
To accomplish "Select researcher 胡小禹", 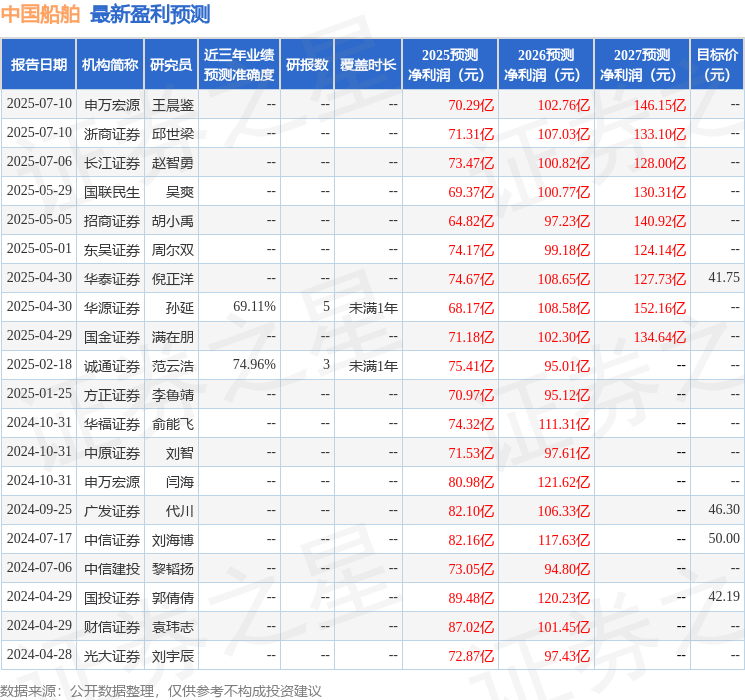I will point(173,221).
